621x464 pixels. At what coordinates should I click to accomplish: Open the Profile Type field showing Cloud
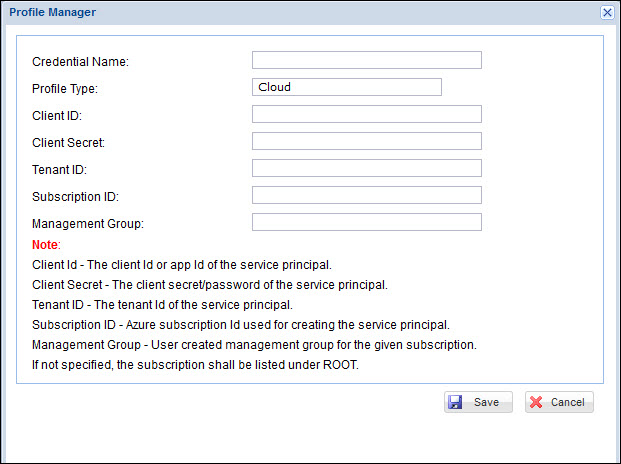point(346,87)
